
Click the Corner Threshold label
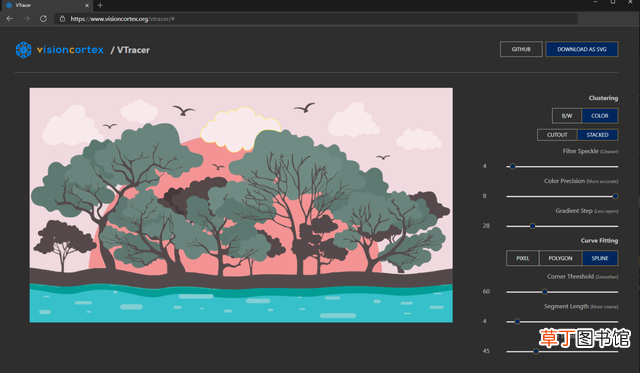(x=582, y=277)
